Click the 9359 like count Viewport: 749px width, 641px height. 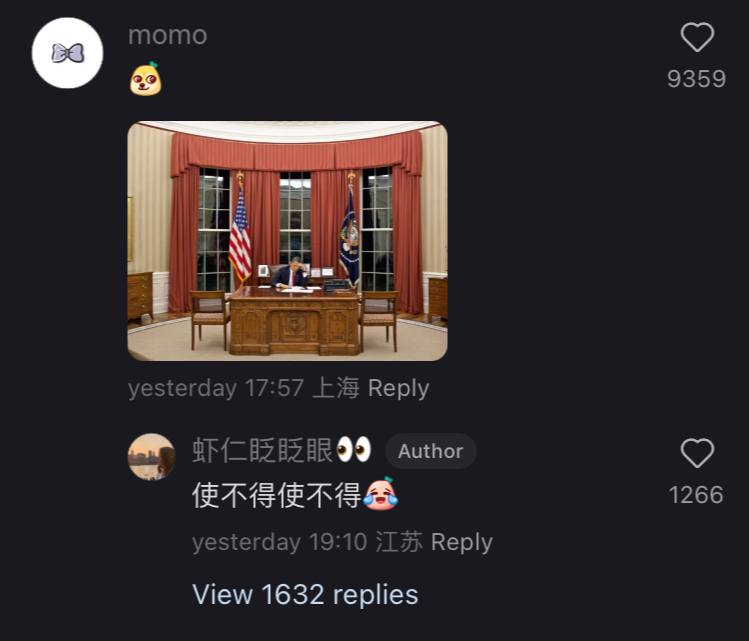point(696,79)
